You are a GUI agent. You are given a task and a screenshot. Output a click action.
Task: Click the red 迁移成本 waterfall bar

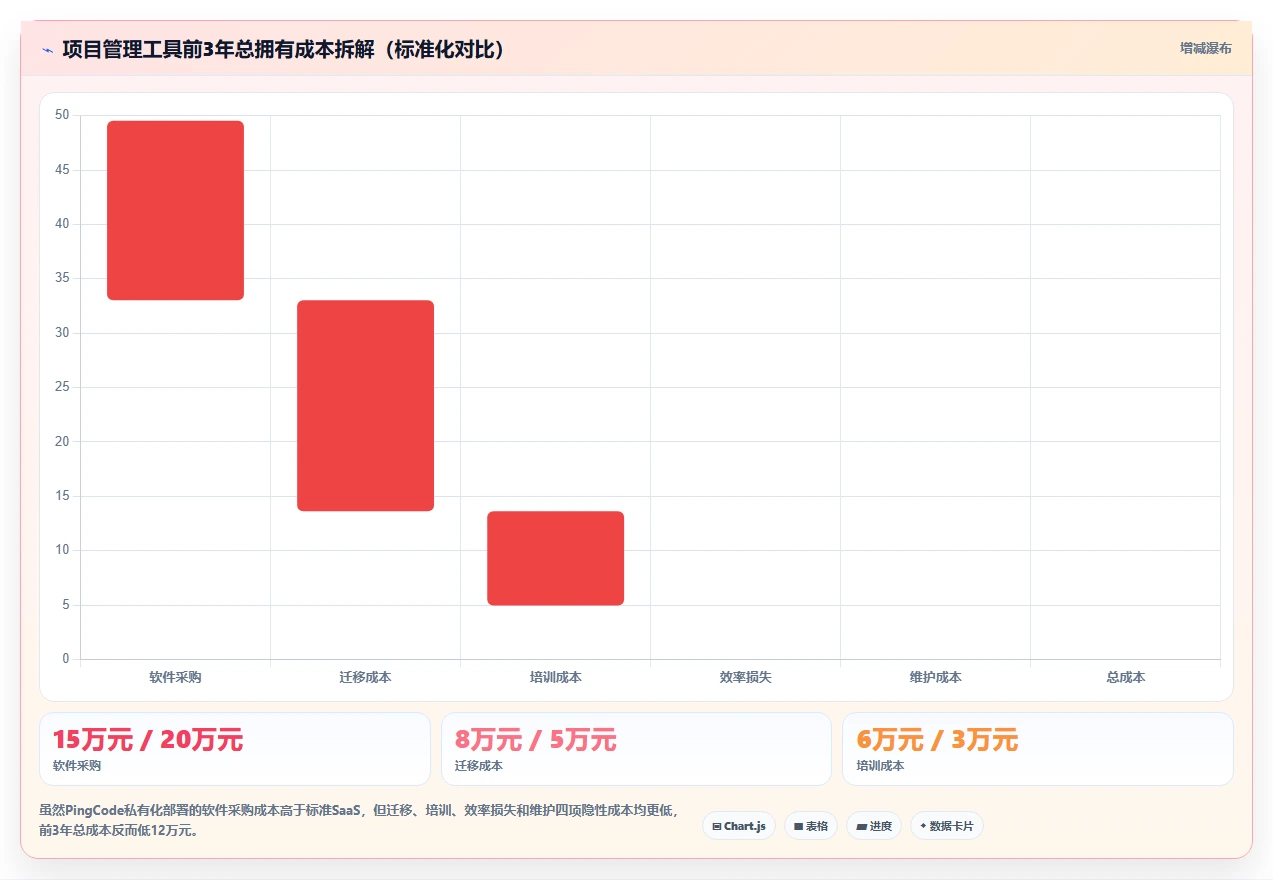click(x=365, y=405)
